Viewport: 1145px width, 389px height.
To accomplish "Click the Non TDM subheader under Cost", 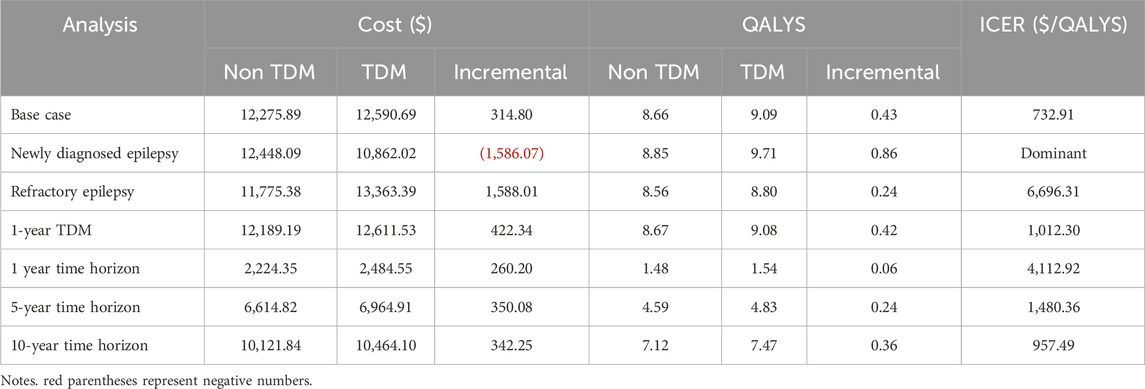I will (x=270, y=72).
